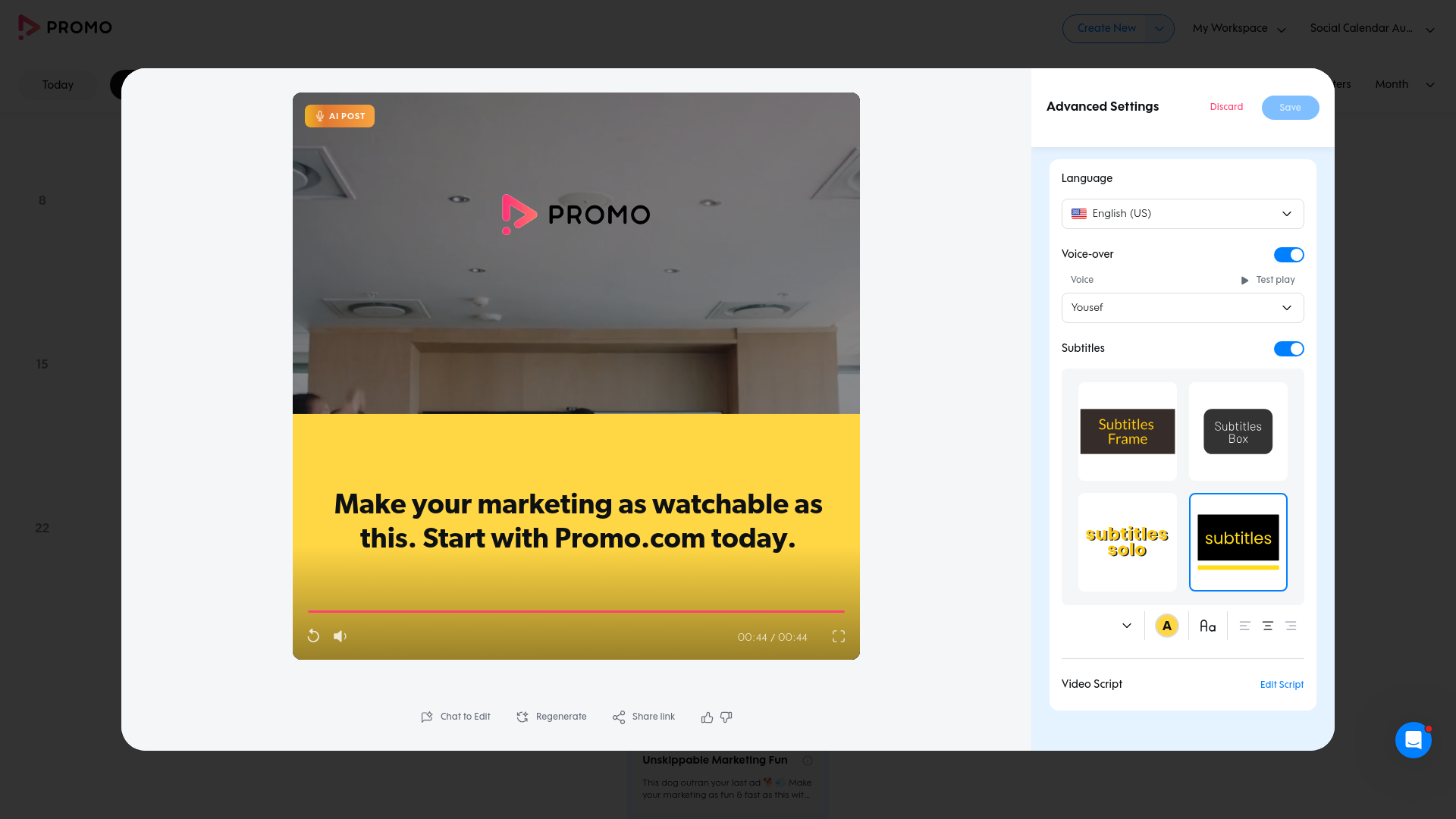Discard advanced settings changes

point(1226,107)
